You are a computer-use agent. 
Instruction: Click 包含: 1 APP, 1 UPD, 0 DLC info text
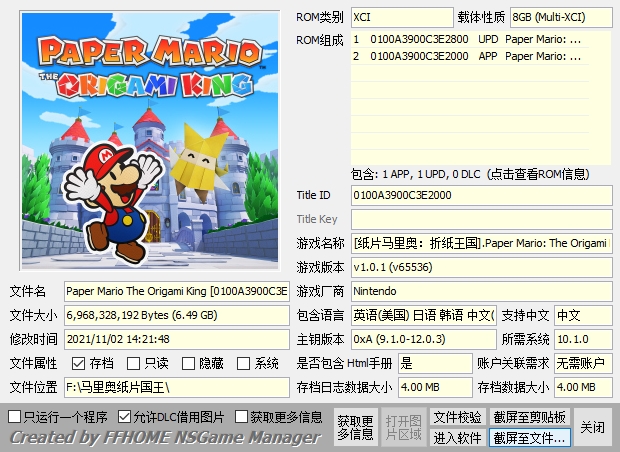[470, 174]
